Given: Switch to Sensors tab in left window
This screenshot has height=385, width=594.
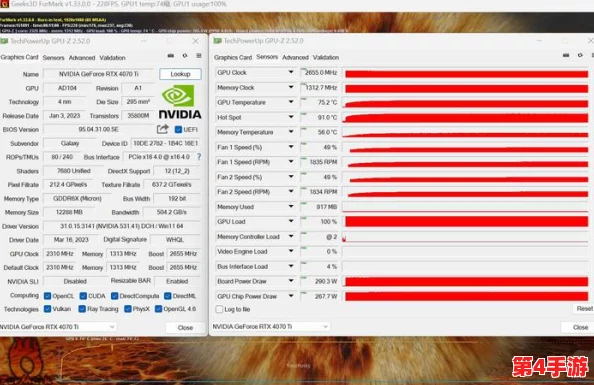Looking at the screenshot, I should (x=53, y=58).
